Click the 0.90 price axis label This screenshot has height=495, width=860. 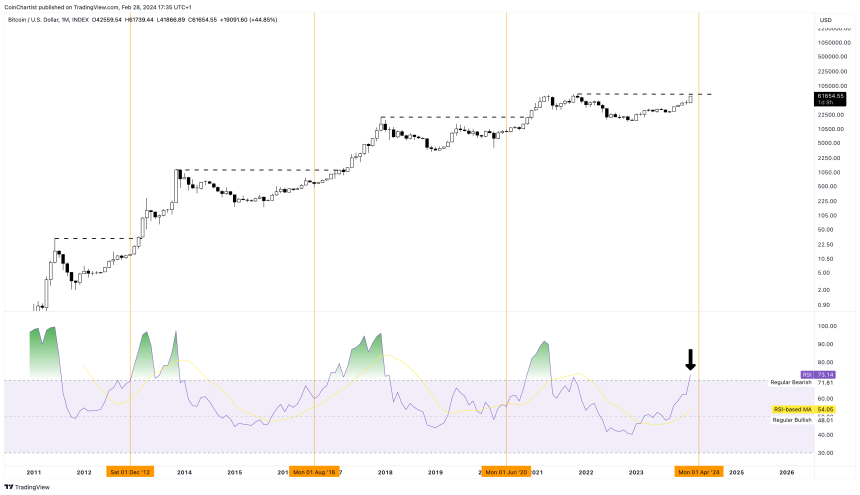click(x=824, y=305)
